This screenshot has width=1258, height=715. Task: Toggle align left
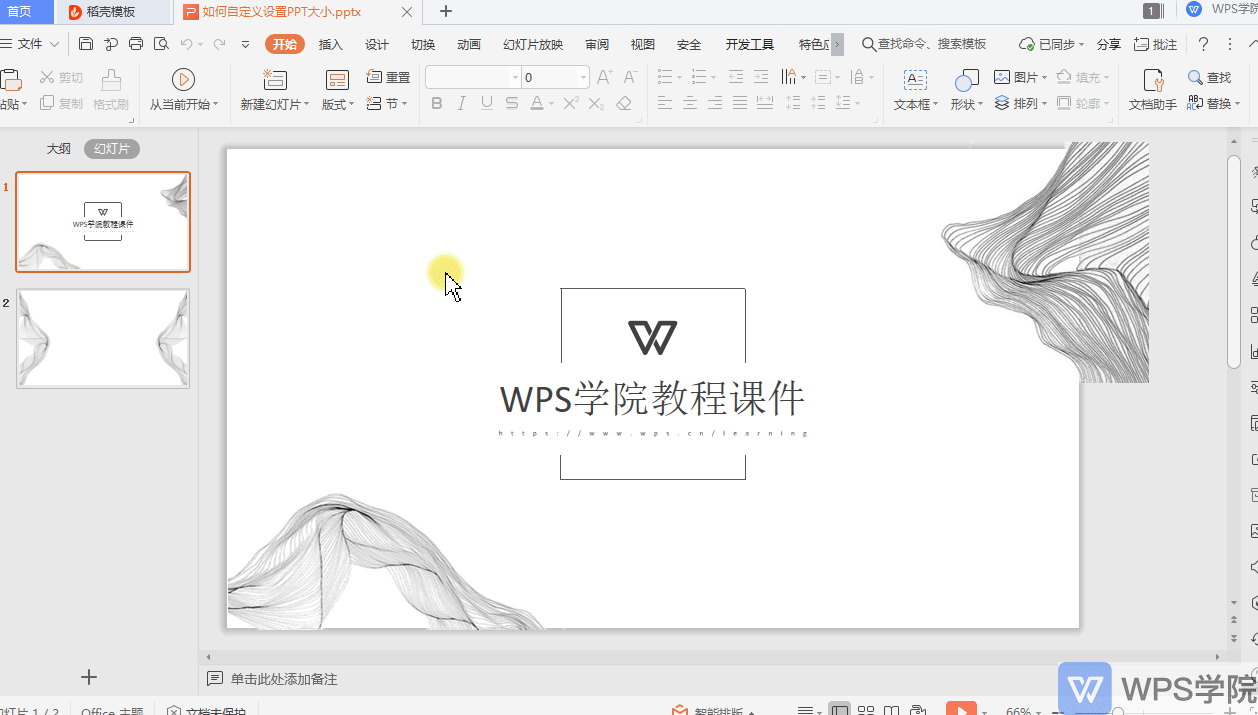coord(665,103)
